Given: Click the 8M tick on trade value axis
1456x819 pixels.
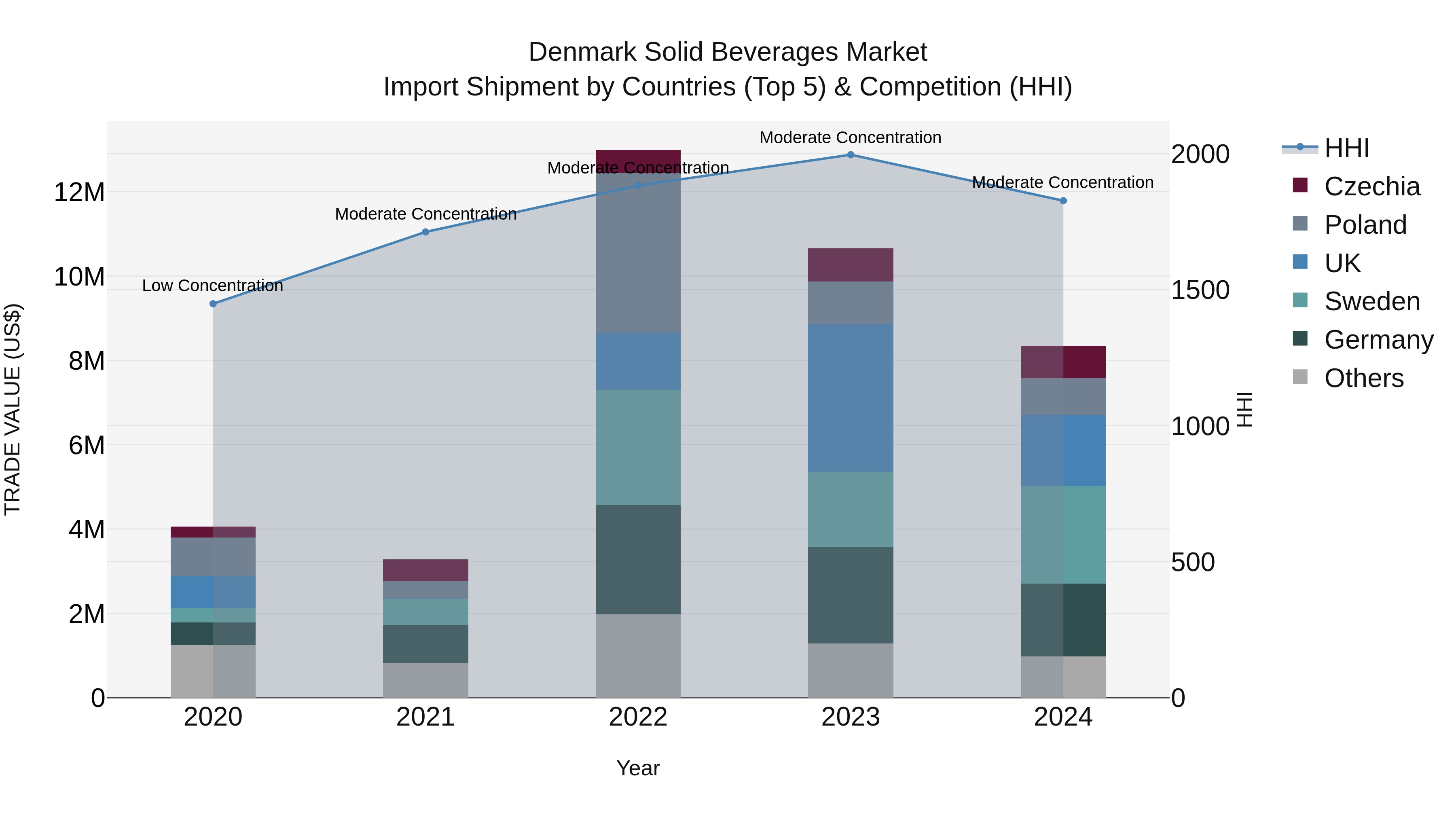Looking at the screenshot, I should 87,361.
